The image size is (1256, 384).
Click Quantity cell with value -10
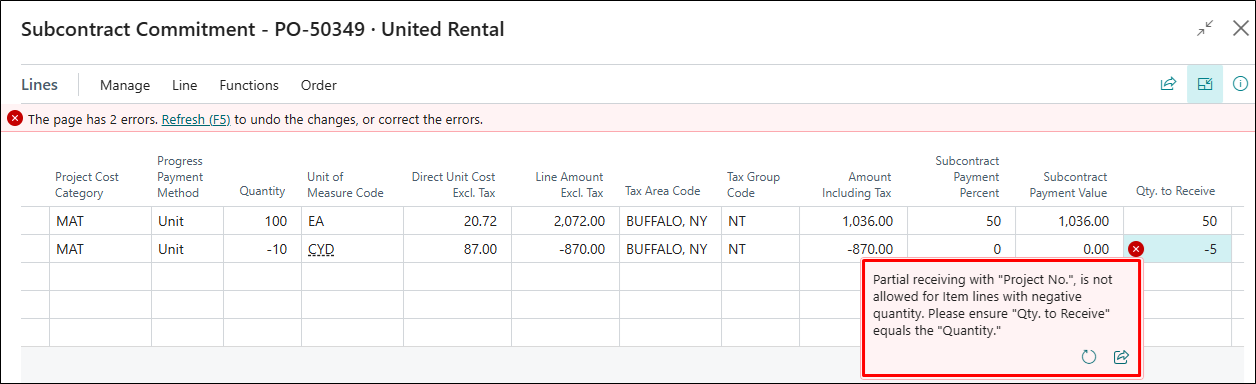(262, 249)
